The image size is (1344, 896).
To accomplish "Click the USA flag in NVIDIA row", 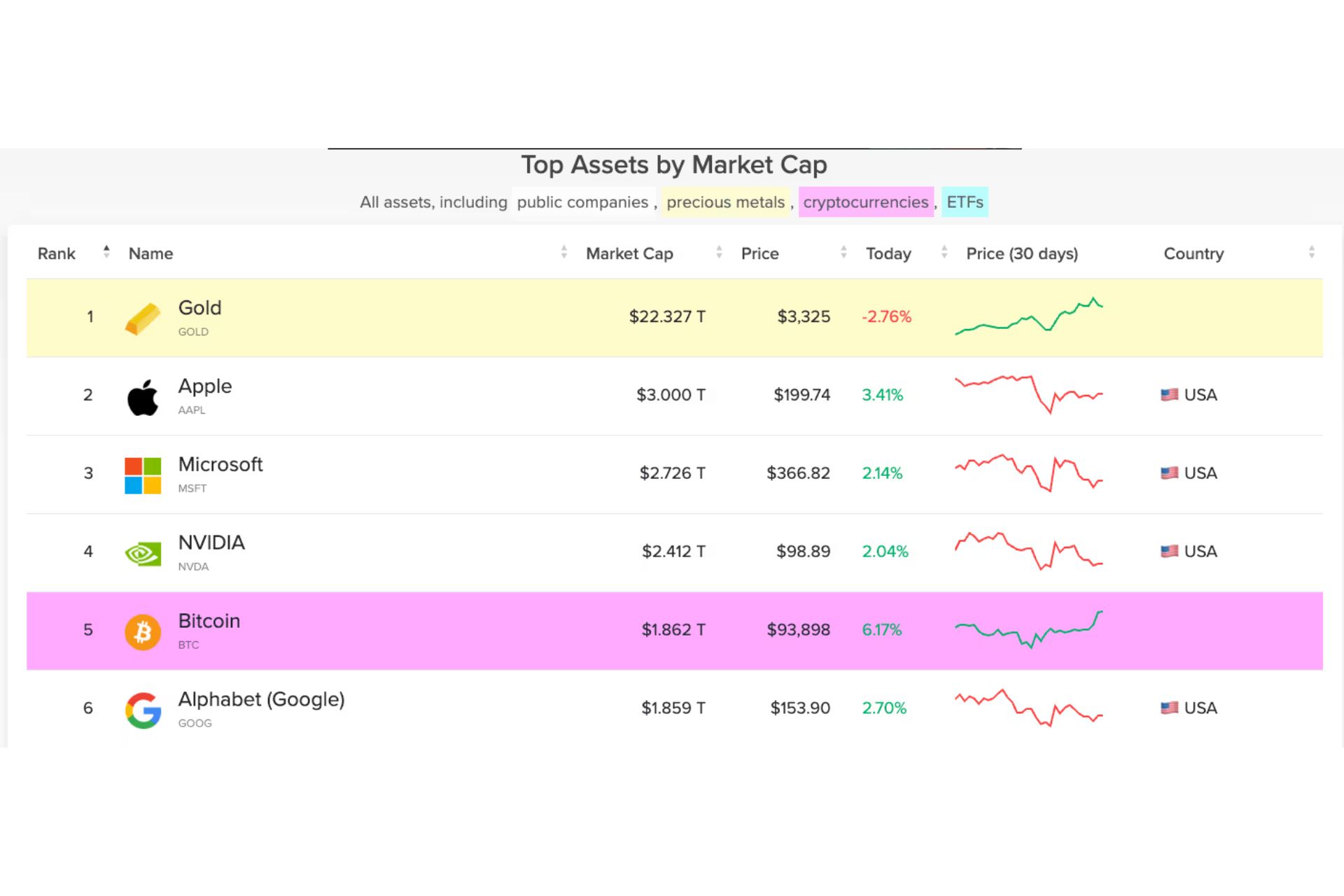I will click(x=1169, y=552).
